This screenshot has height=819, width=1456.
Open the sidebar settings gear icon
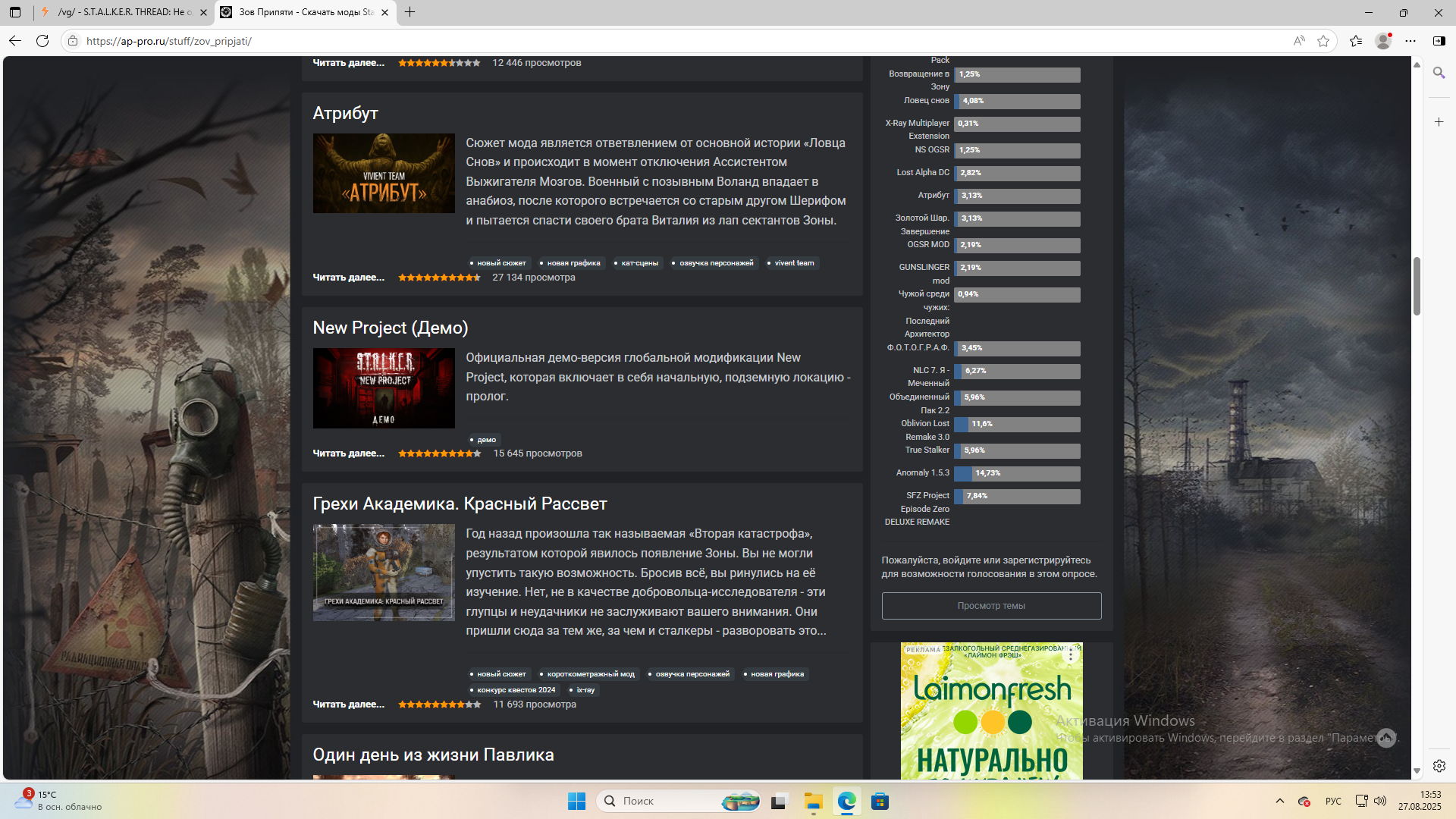pos(1439,766)
